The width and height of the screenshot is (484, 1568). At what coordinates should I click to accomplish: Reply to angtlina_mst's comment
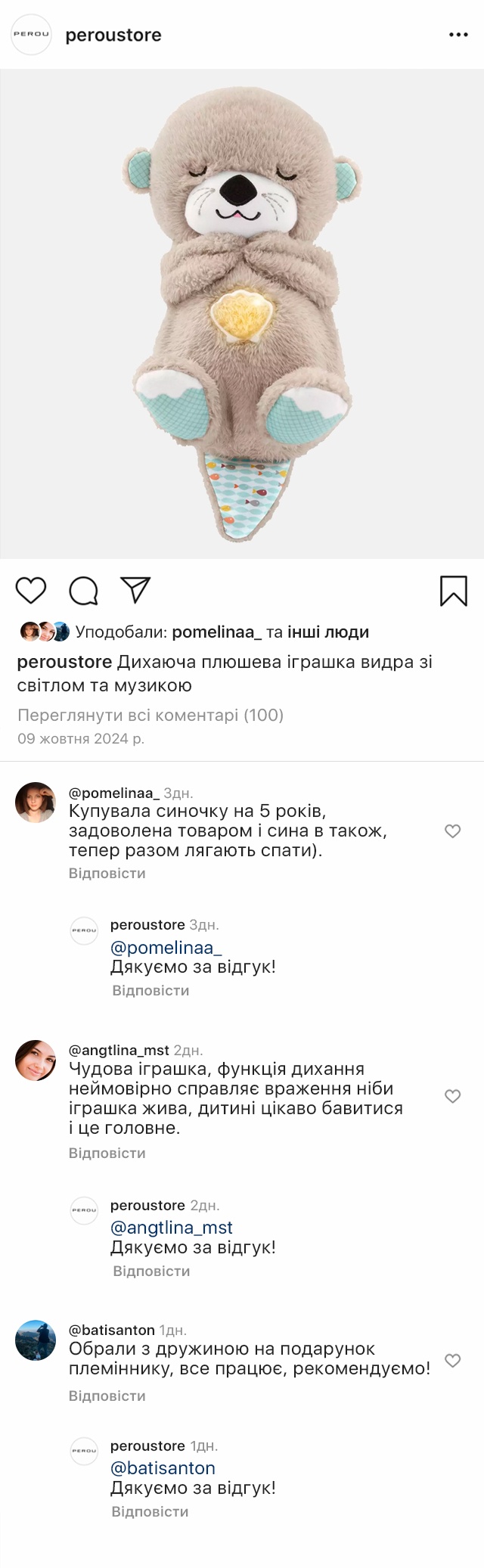tap(107, 1153)
